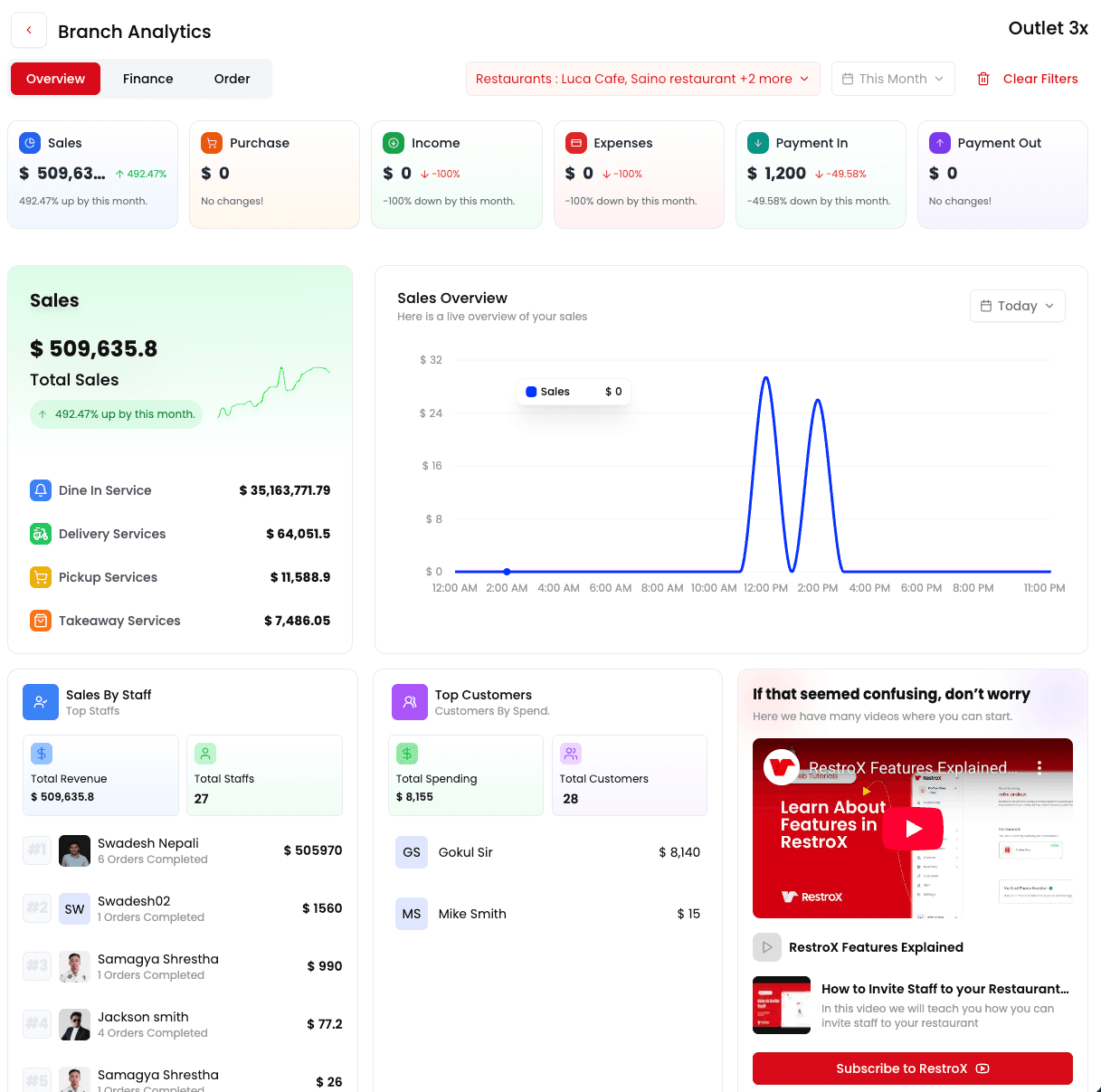The height and width of the screenshot is (1092, 1101).
Task: Open the Restaurants filter dropdown
Action: 642,79
